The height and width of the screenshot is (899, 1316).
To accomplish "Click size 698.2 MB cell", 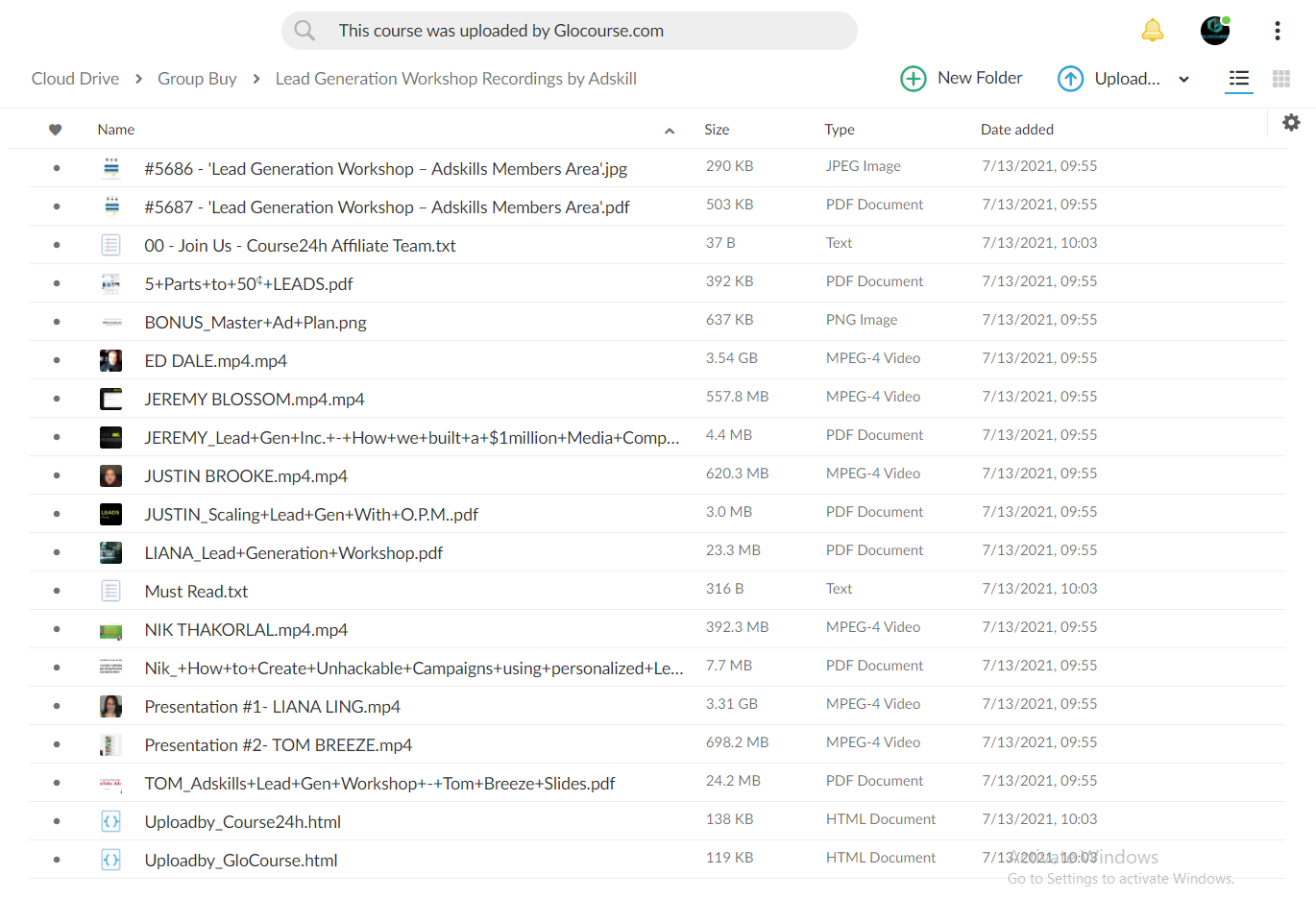I will (738, 742).
